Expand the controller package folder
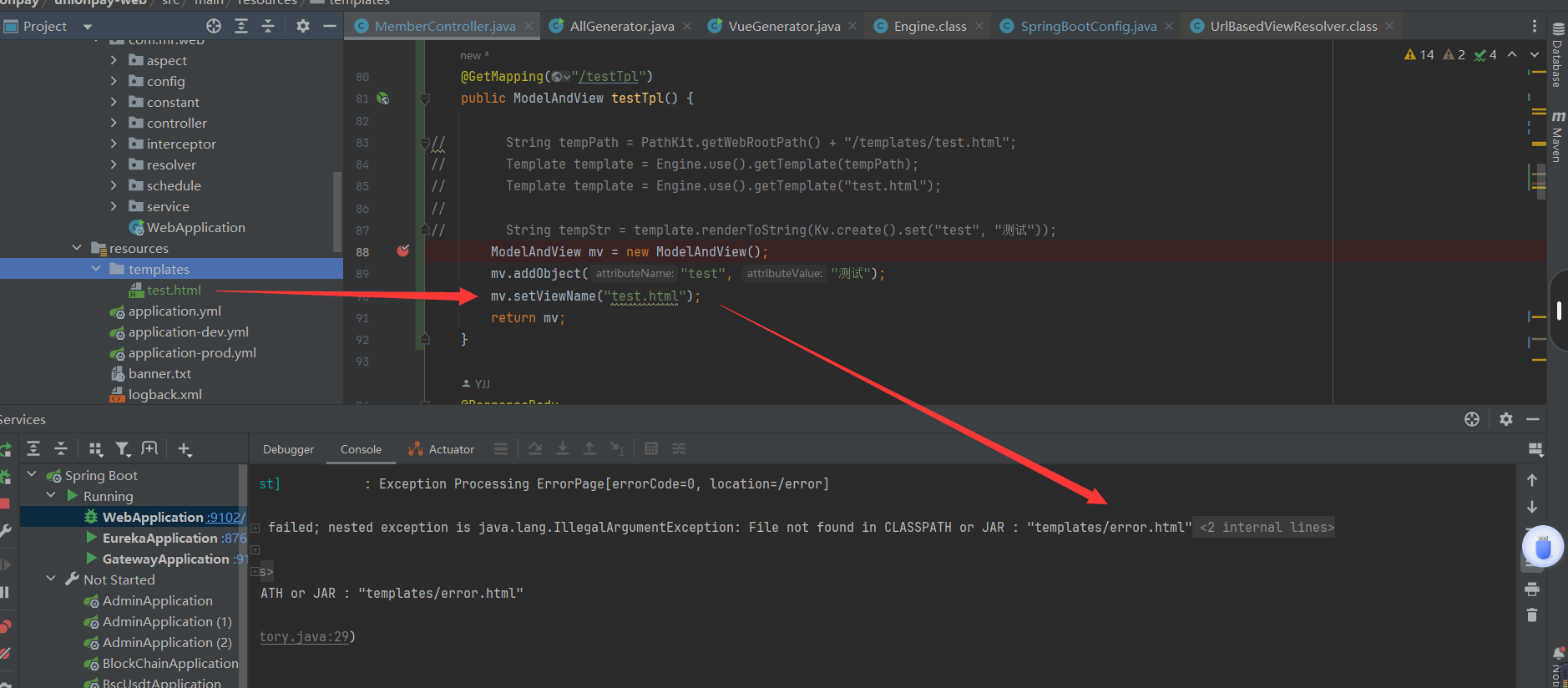Image resolution: width=1568 pixels, height=688 pixels. click(114, 123)
